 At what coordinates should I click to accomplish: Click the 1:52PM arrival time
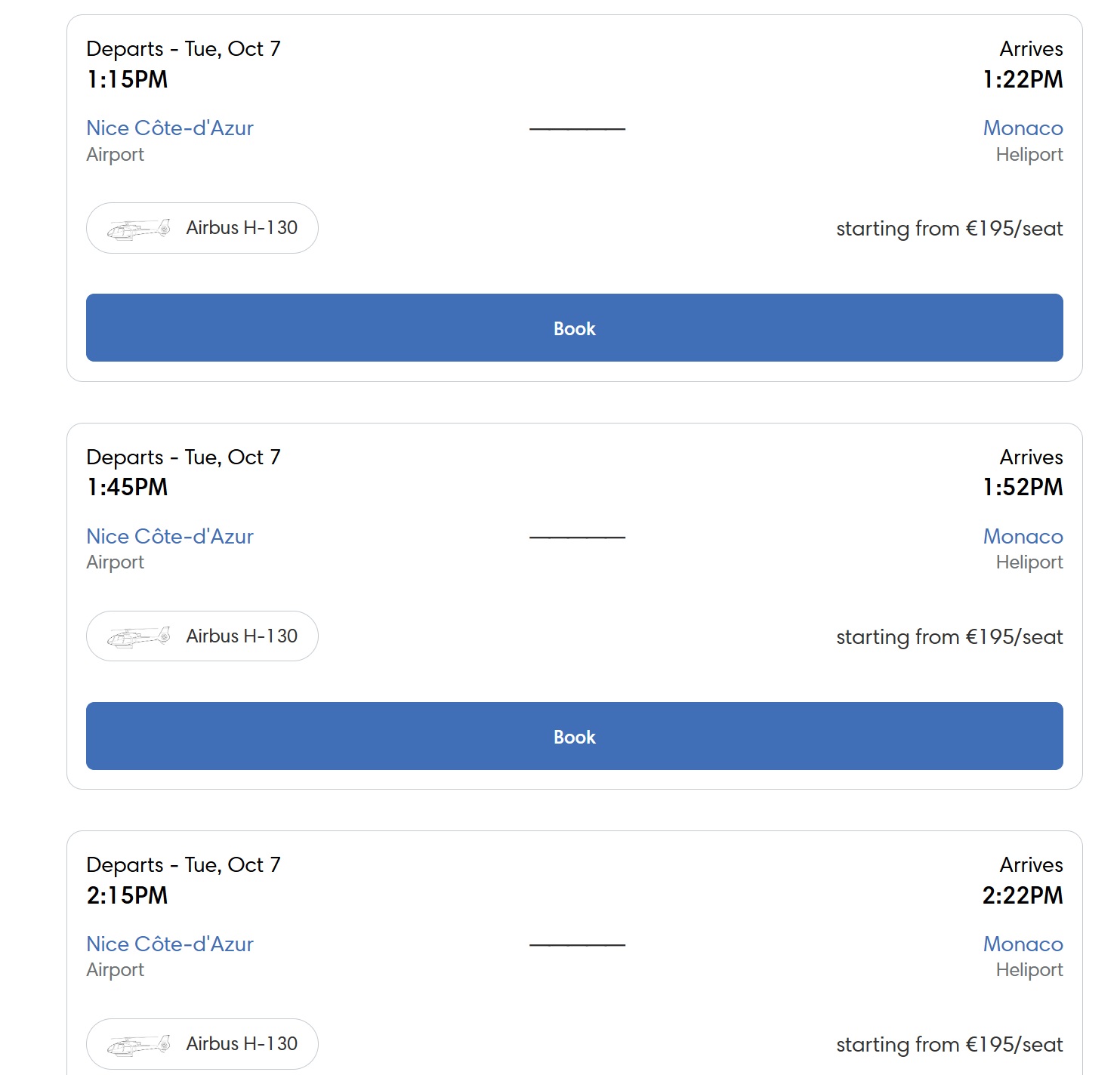(x=1023, y=487)
